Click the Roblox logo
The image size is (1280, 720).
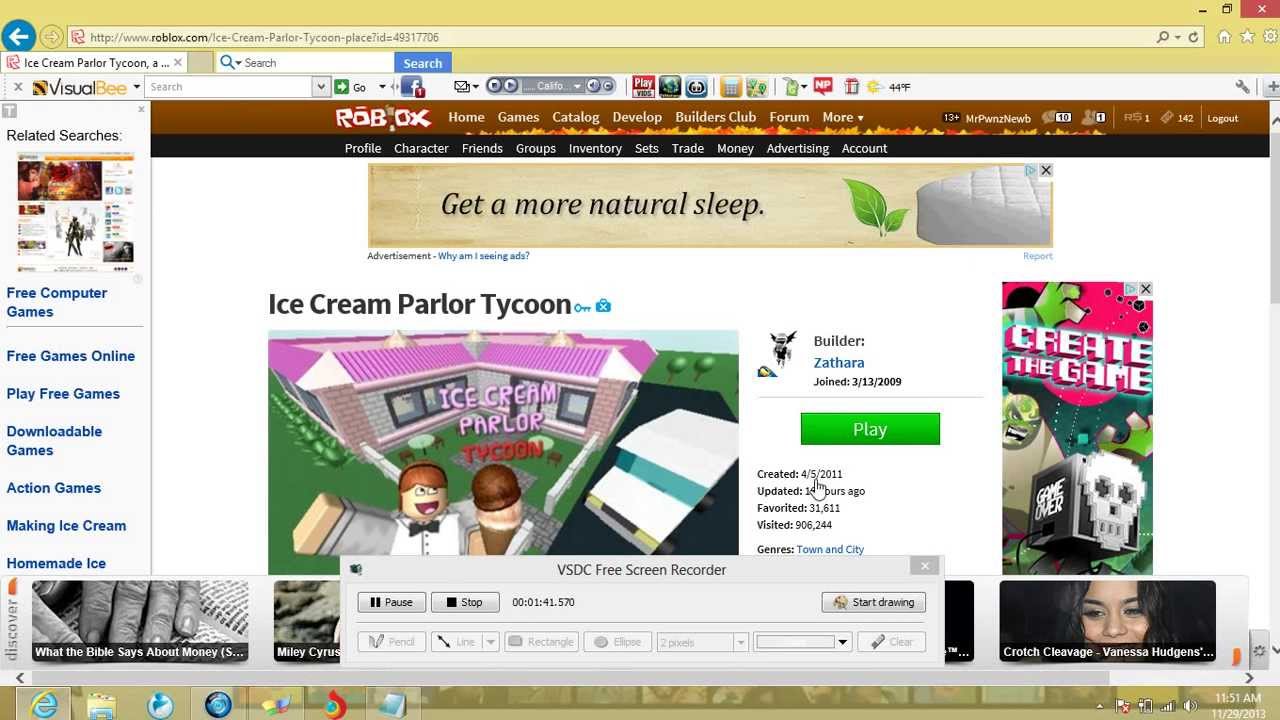click(383, 118)
